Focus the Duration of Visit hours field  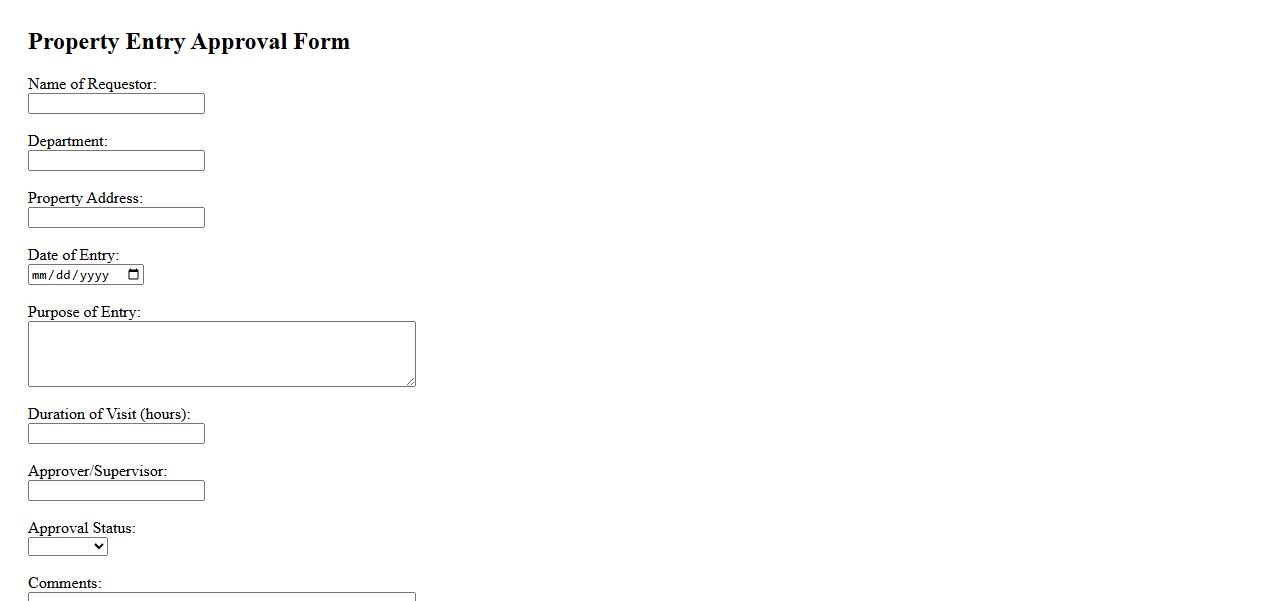(x=116, y=434)
